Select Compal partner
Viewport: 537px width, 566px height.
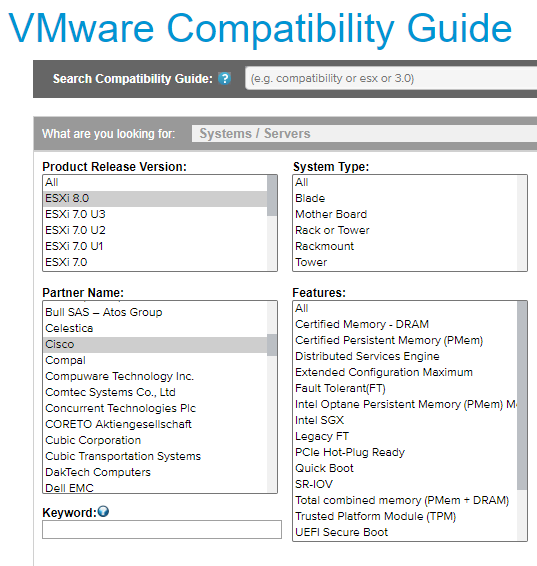(155, 360)
